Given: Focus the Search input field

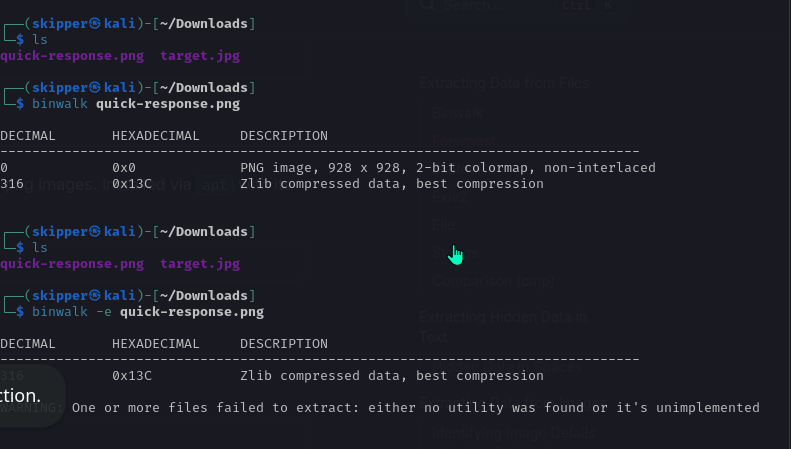Looking at the screenshot, I should tap(480, 6).
